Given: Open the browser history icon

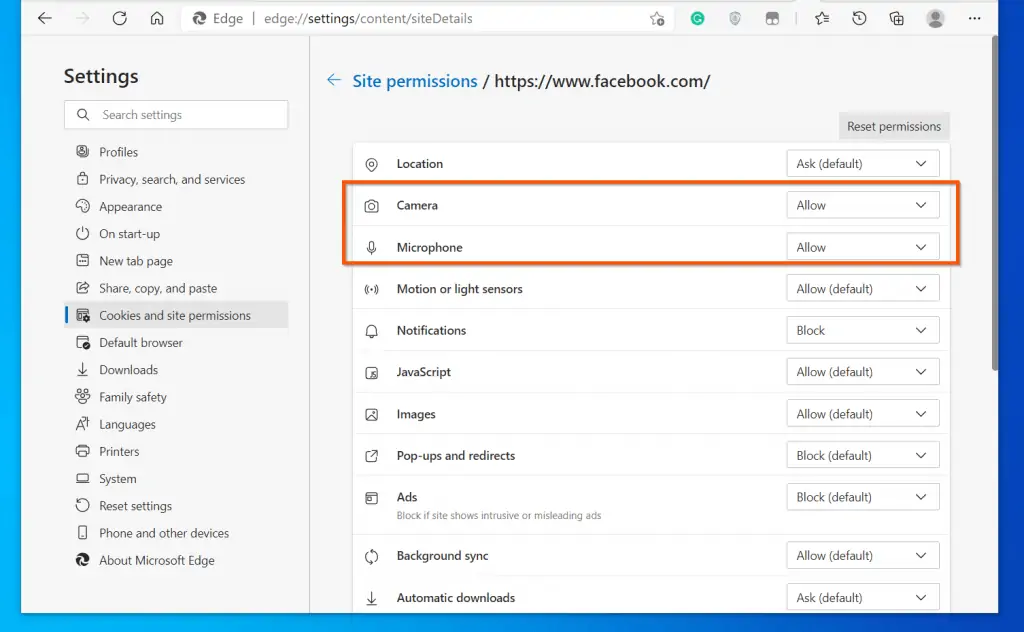Looking at the screenshot, I should click(x=859, y=19).
